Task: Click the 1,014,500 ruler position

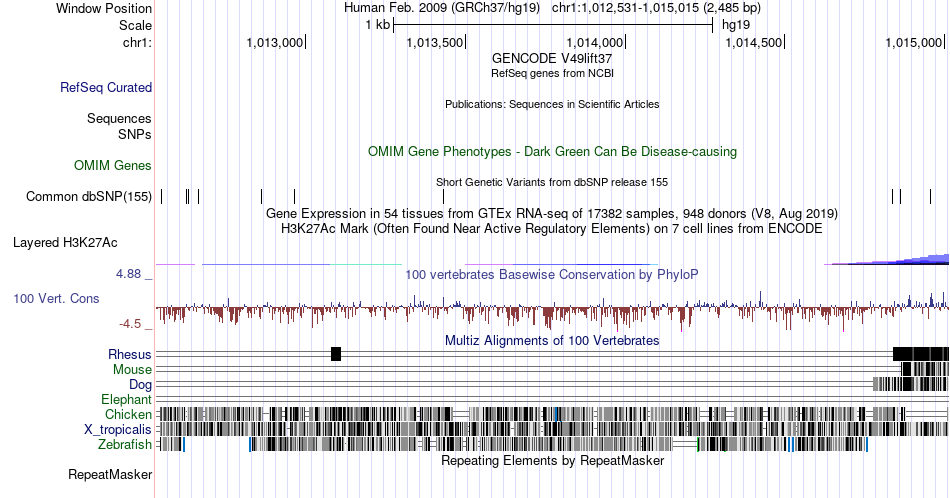Action: pyautogui.click(x=754, y=42)
